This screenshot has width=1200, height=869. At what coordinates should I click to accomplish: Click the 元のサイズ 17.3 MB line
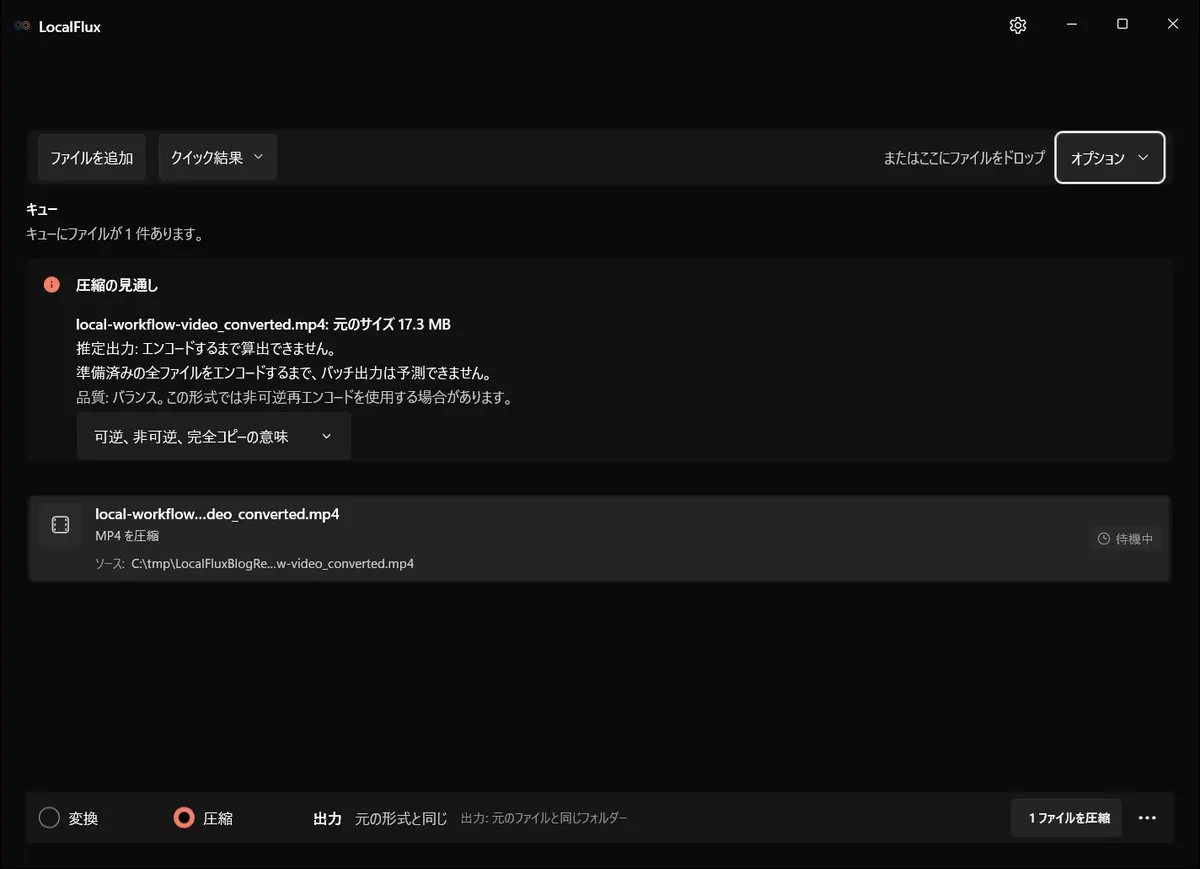[264, 324]
